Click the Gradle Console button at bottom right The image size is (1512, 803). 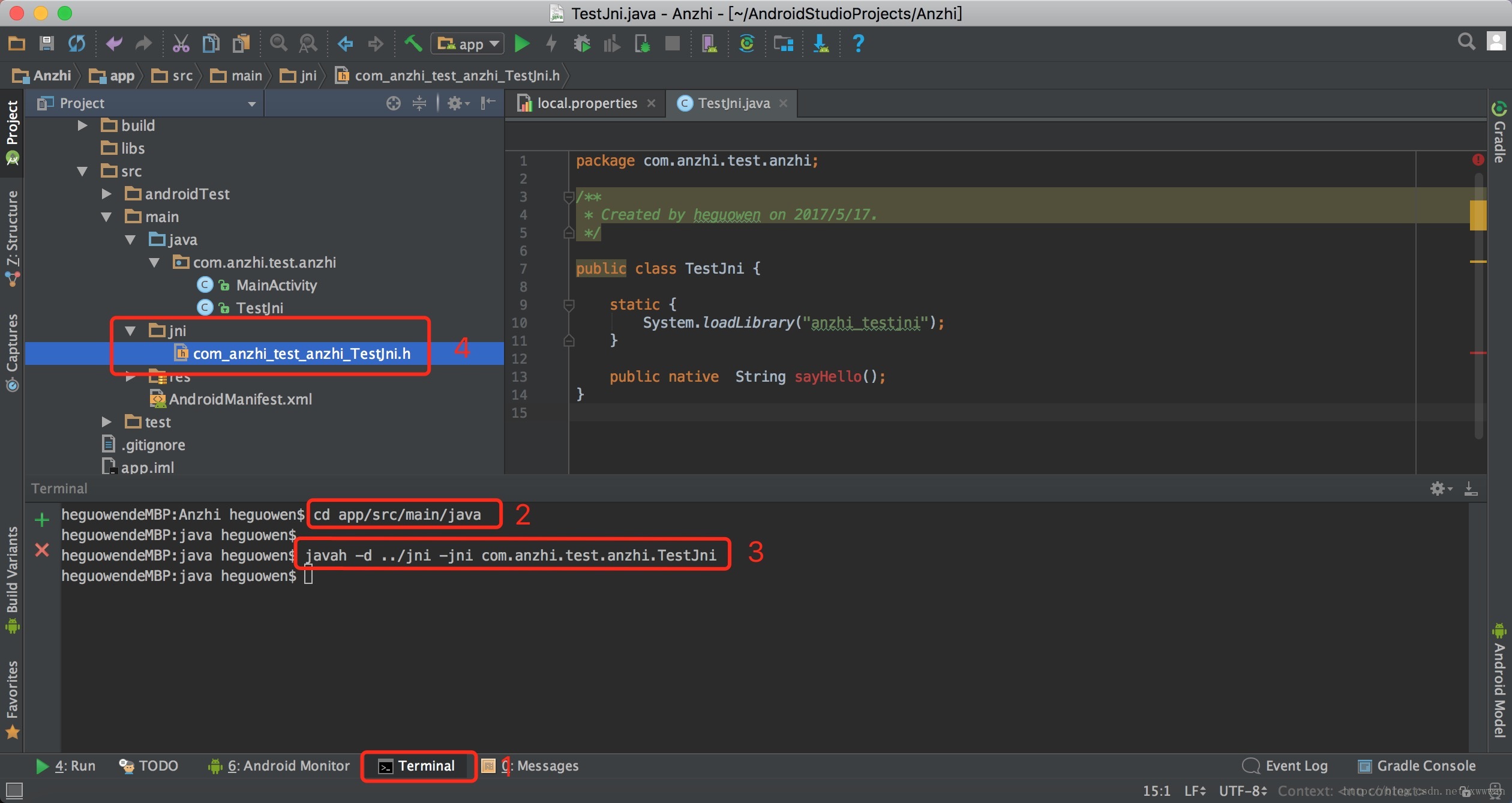[x=1420, y=765]
